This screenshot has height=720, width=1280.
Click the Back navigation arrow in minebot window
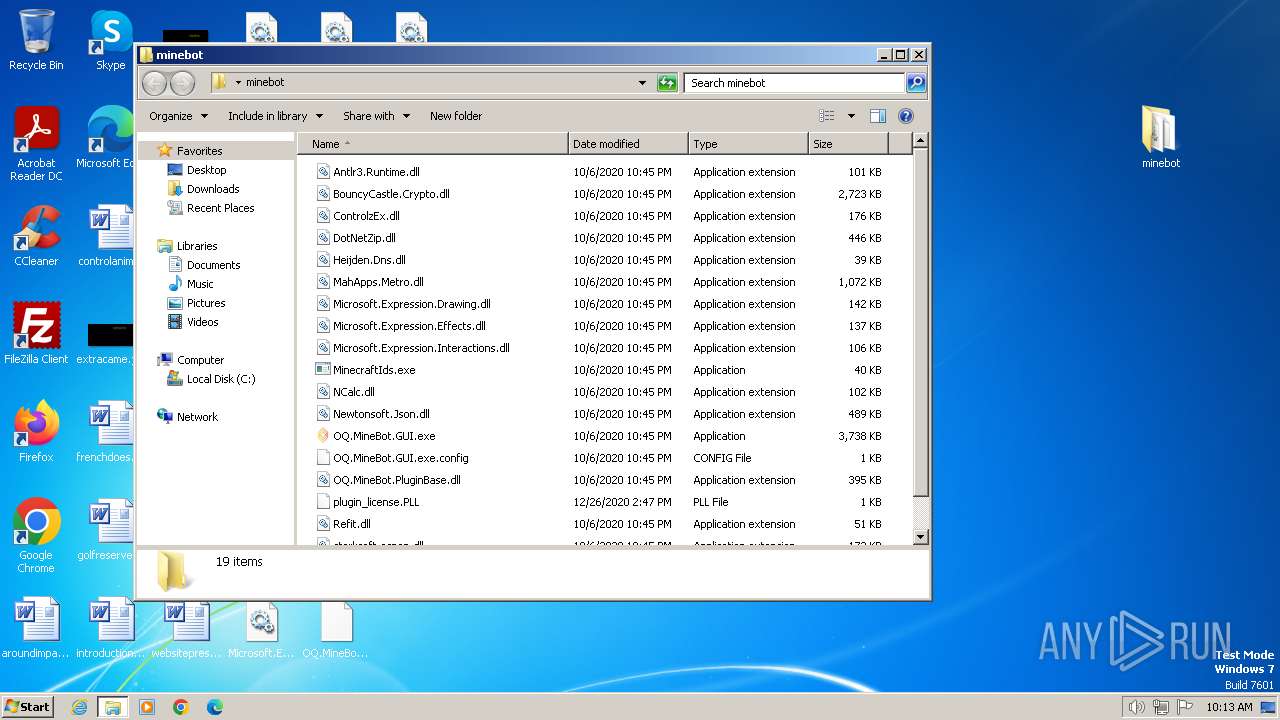[x=154, y=83]
